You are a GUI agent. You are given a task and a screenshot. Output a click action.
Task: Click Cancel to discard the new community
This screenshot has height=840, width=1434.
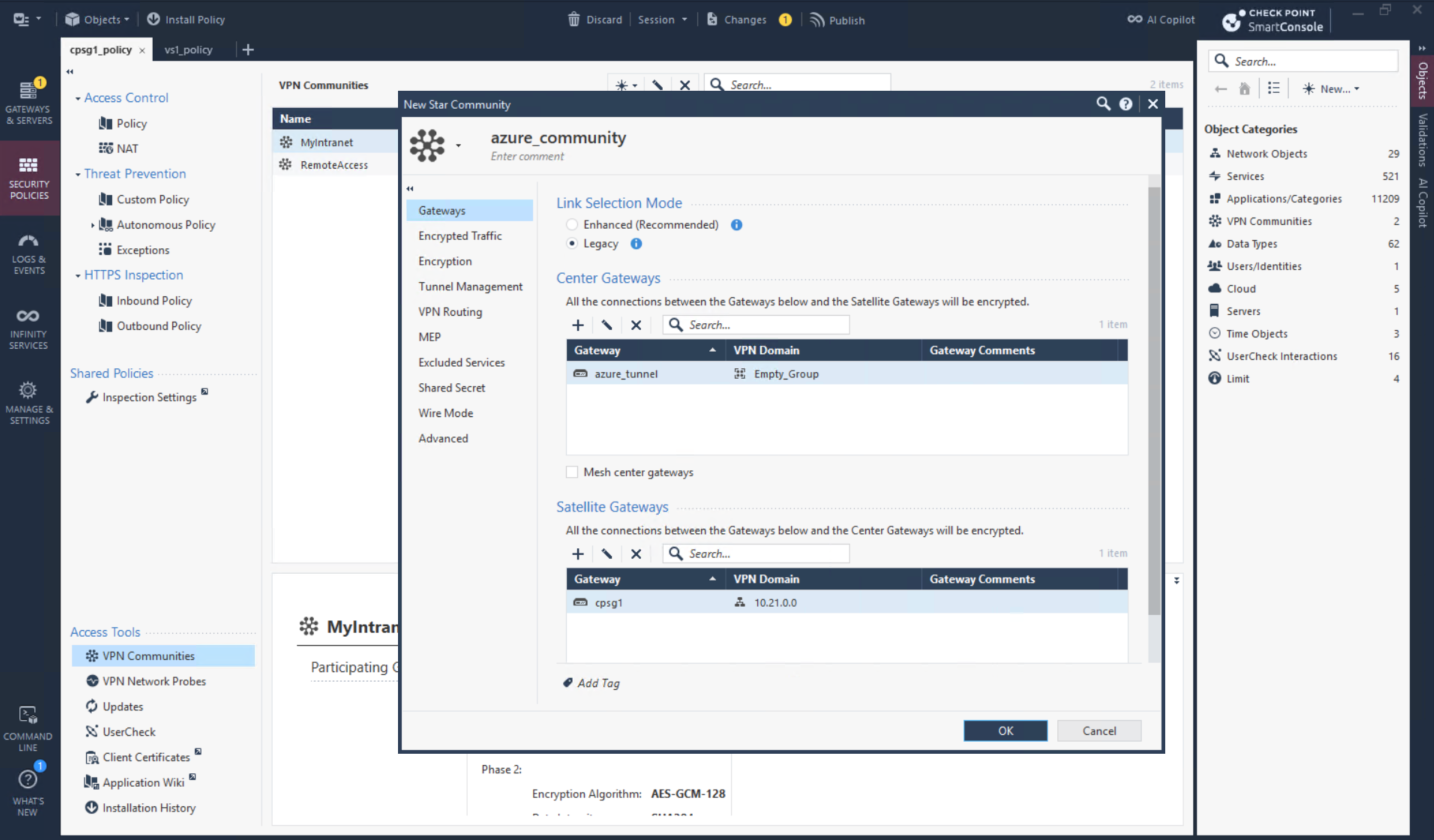point(1098,731)
